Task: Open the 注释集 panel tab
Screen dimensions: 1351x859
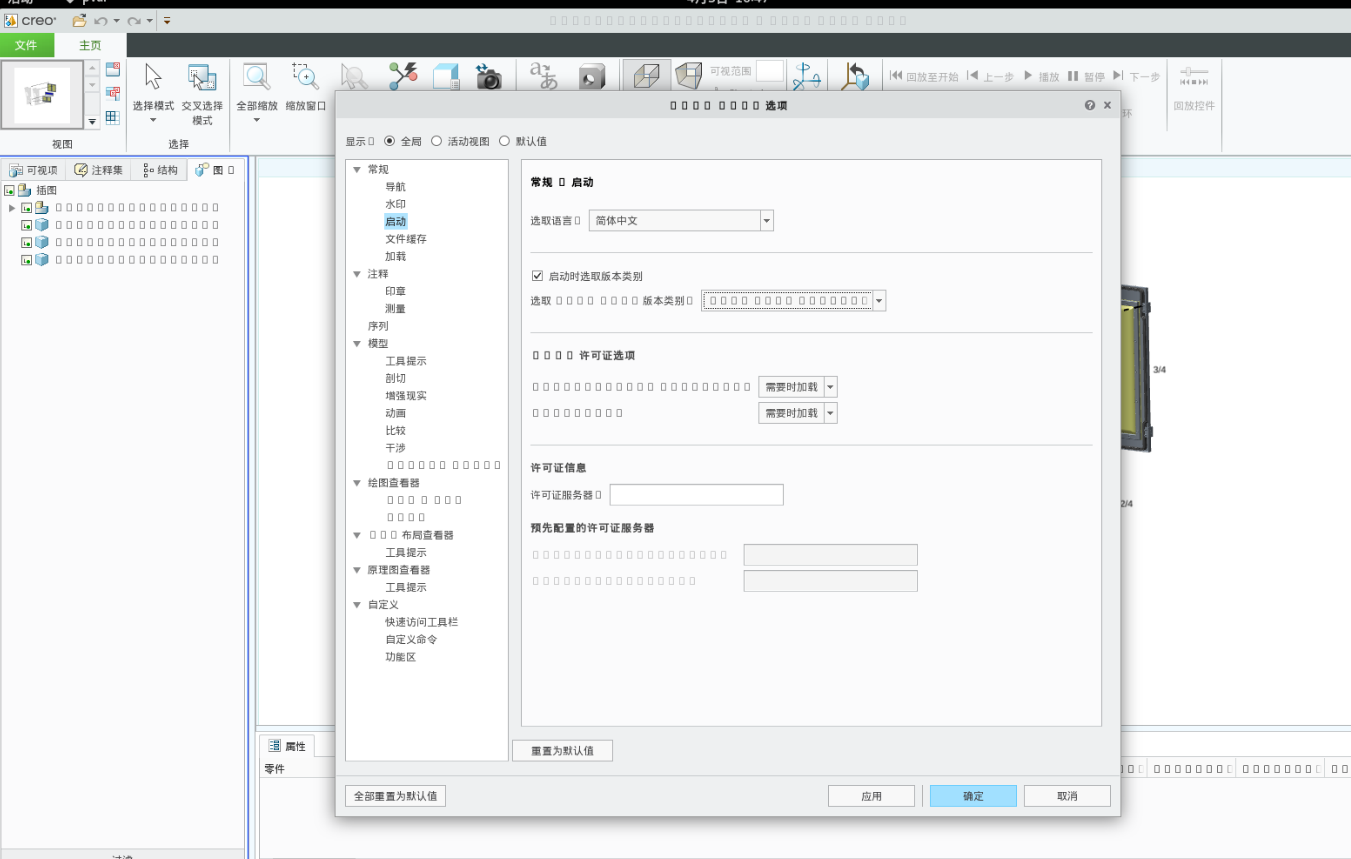Action: (99, 170)
